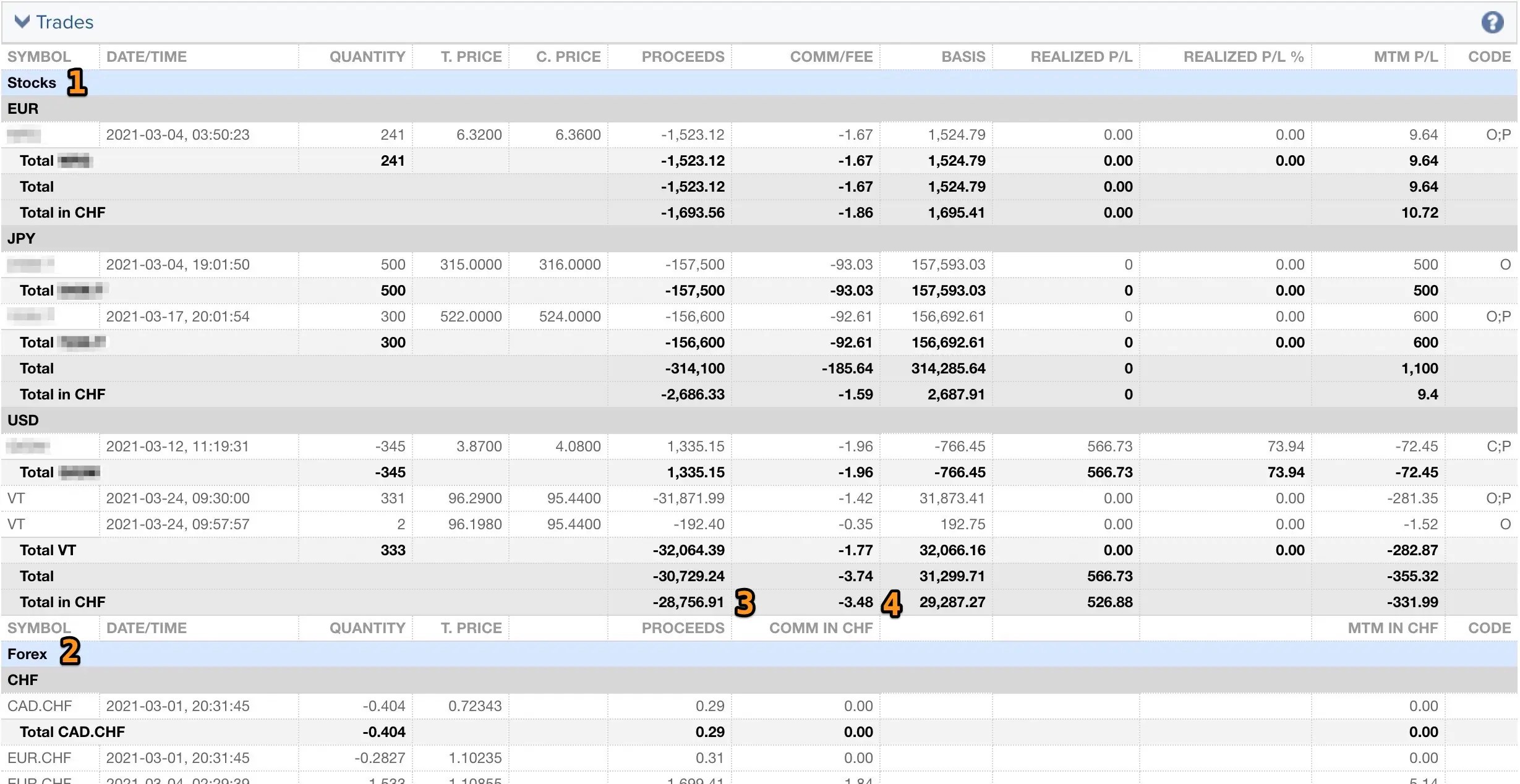Collapse the Trades section using its chevron
This screenshot has height=784, width=1520.
pos(22,22)
